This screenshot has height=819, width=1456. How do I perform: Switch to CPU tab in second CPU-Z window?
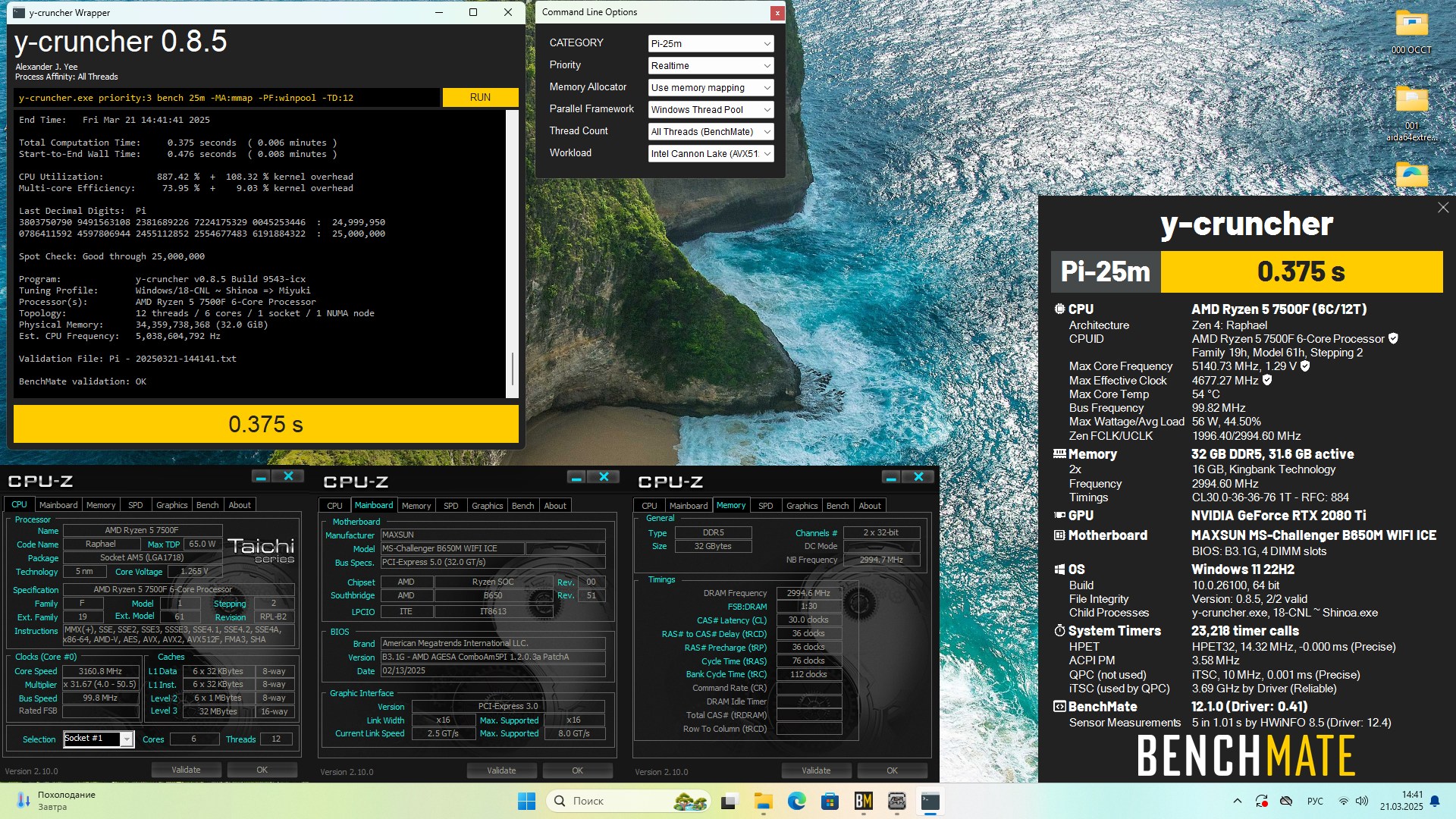334,506
